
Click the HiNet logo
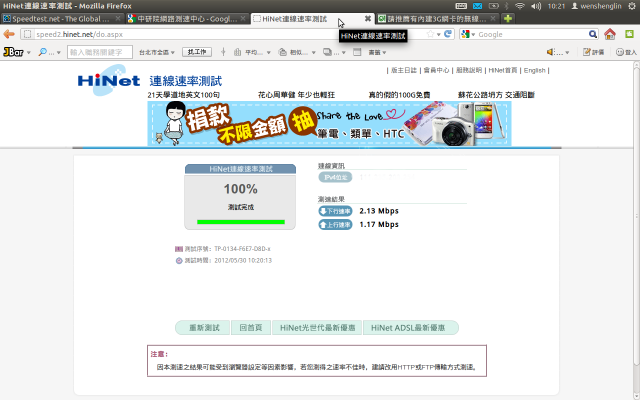click(x=109, y=80)
